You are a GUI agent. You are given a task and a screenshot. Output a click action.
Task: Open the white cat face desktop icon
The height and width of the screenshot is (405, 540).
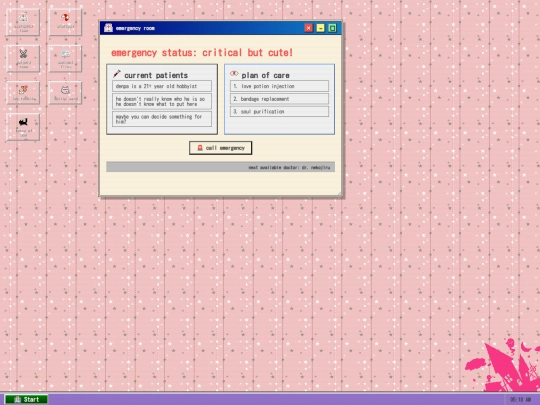[x=65, y=93]
